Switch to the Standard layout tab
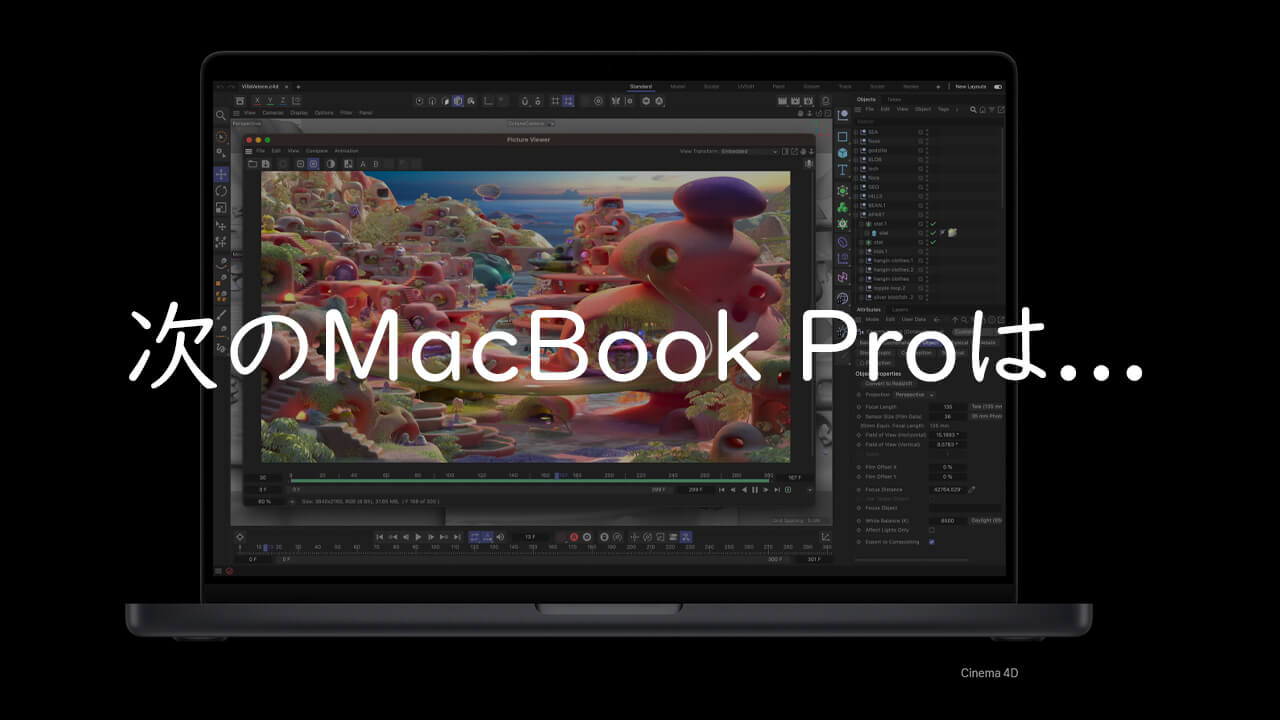 coord(641,87)
